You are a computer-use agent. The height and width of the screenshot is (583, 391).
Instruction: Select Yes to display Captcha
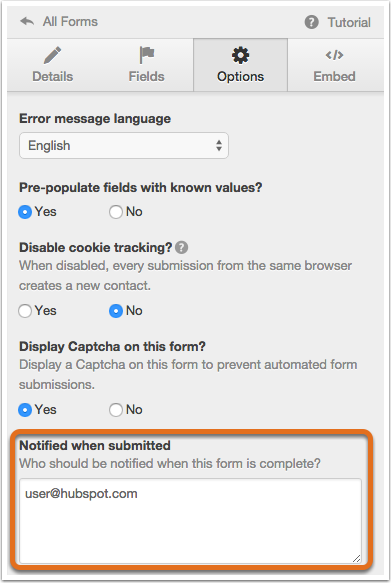pyautogui.click(x=25, y=410)
